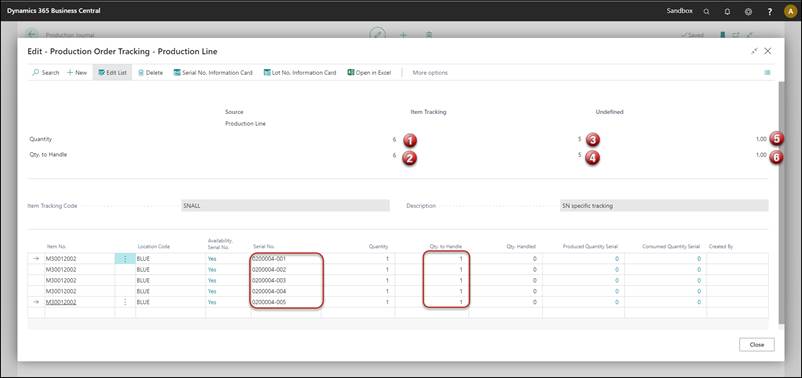Open in Excel
Viewport: 802px width, 378px height.
(x=369, y=73)
